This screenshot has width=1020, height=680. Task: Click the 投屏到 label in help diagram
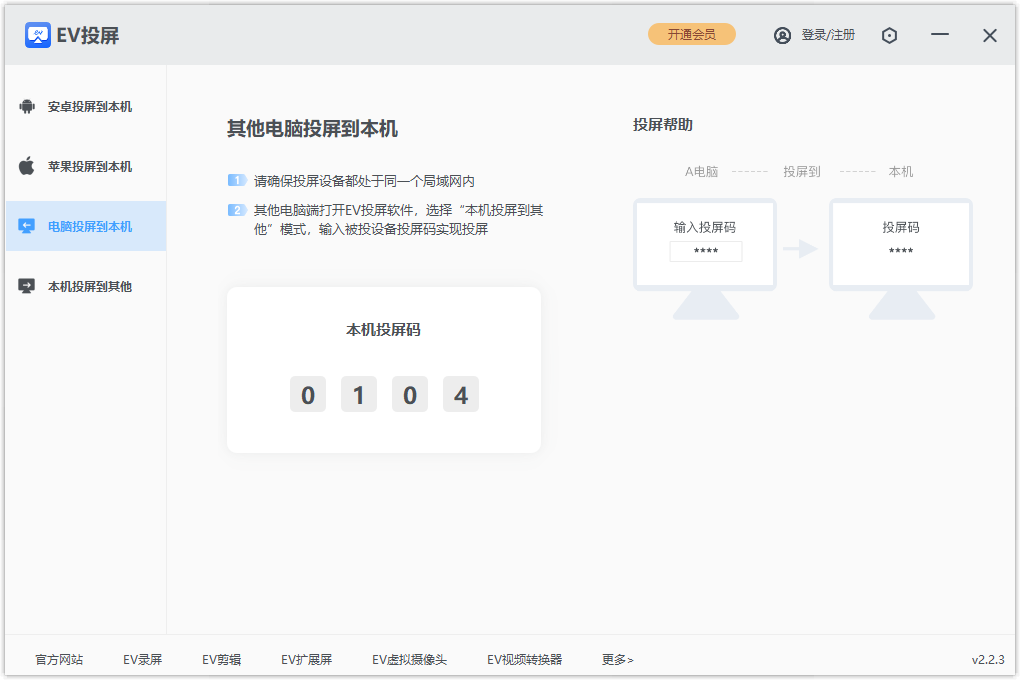click(x=802, y=172)
